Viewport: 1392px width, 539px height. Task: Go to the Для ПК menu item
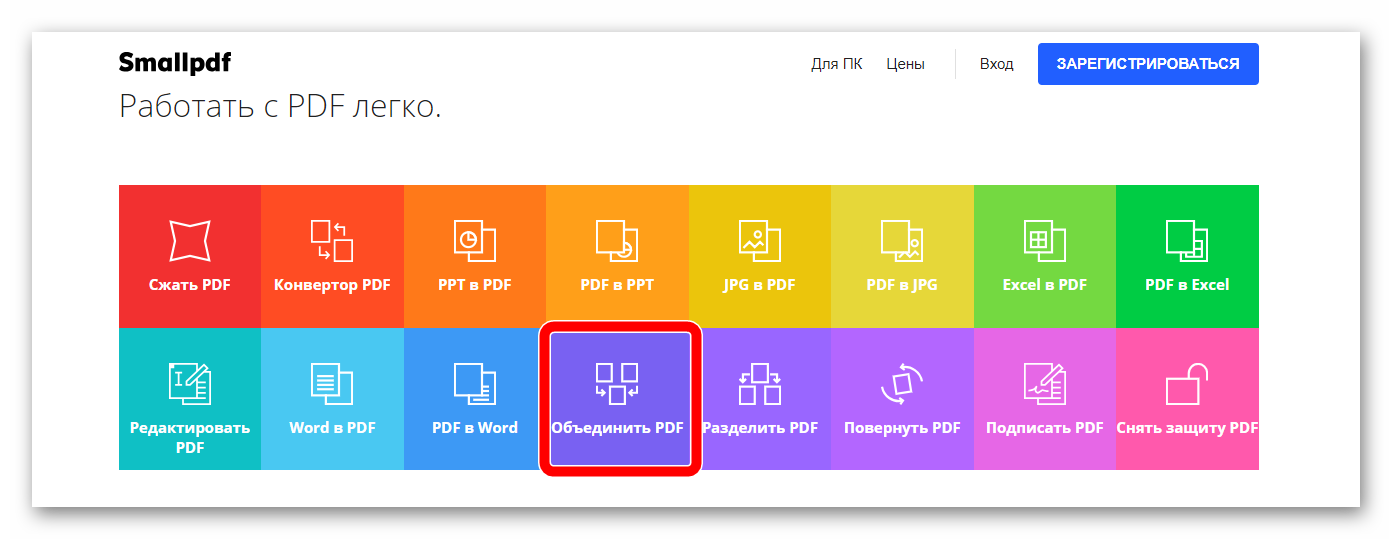point(836,64)
